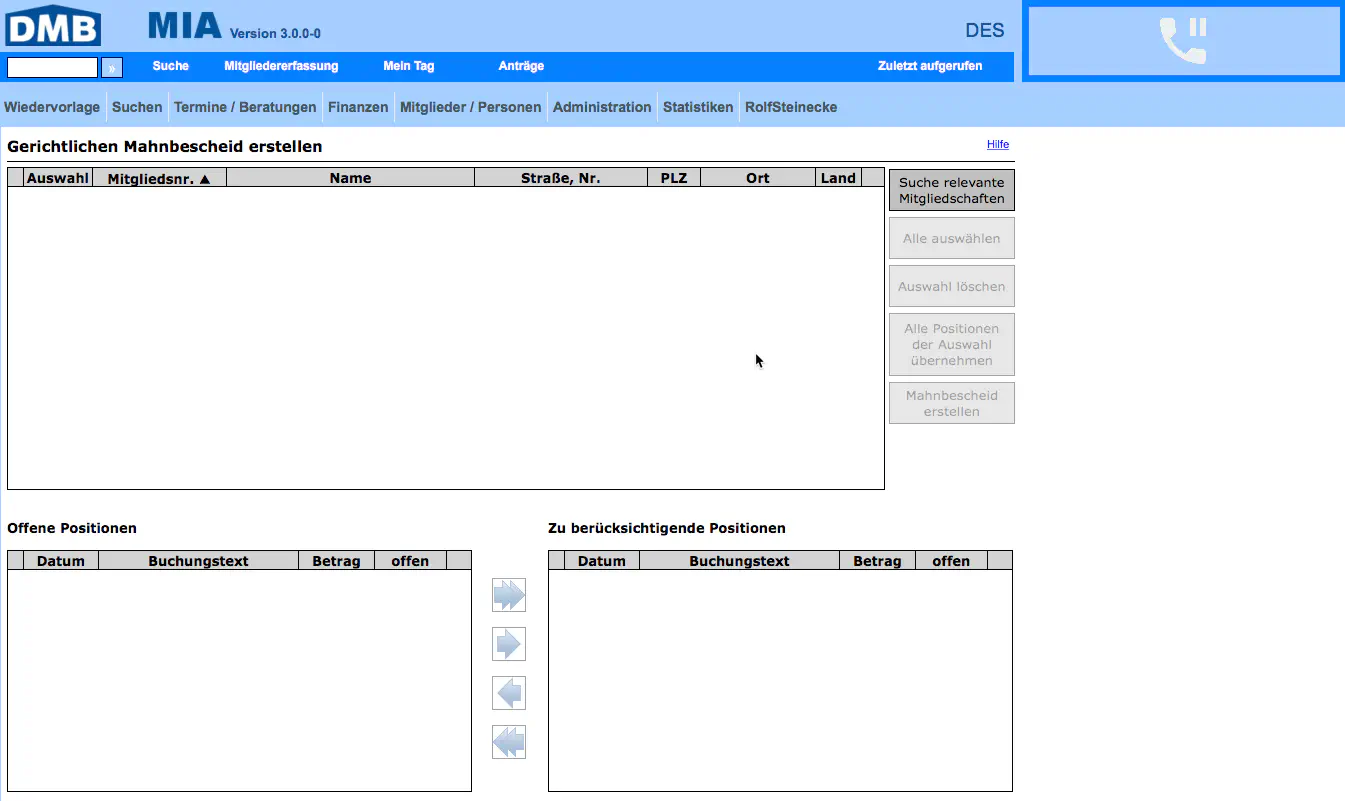Open Mitglieder / Personen menu
The image size is (1345, 801).
(470, 107)
